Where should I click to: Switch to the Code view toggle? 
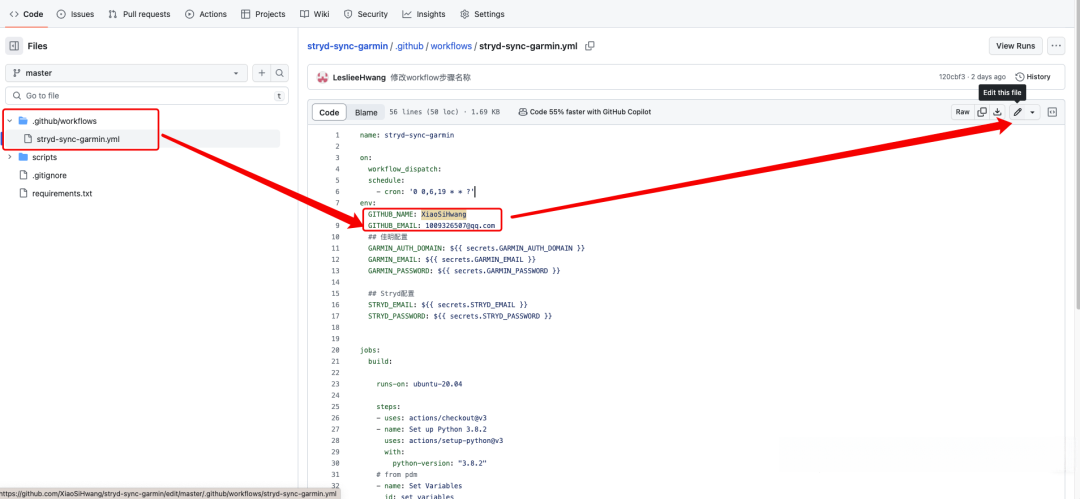coord(329,112)
